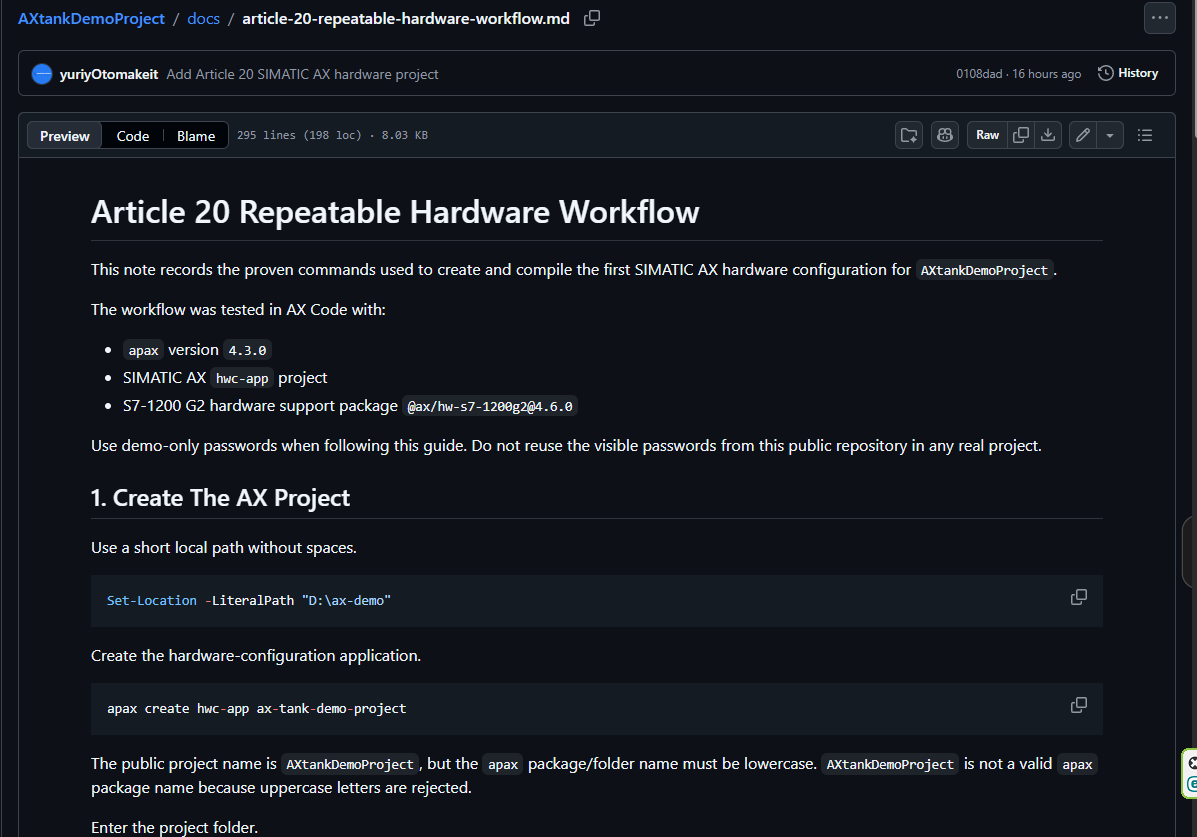The image size is (1197, 837).
Task: Click 'Use demo-only passwords' warning paragraph
Action: point(566,445)
